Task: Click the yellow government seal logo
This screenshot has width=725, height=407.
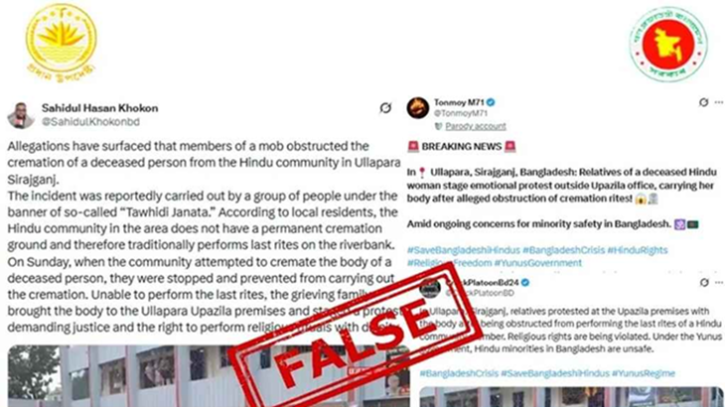Action: [61, 44]
